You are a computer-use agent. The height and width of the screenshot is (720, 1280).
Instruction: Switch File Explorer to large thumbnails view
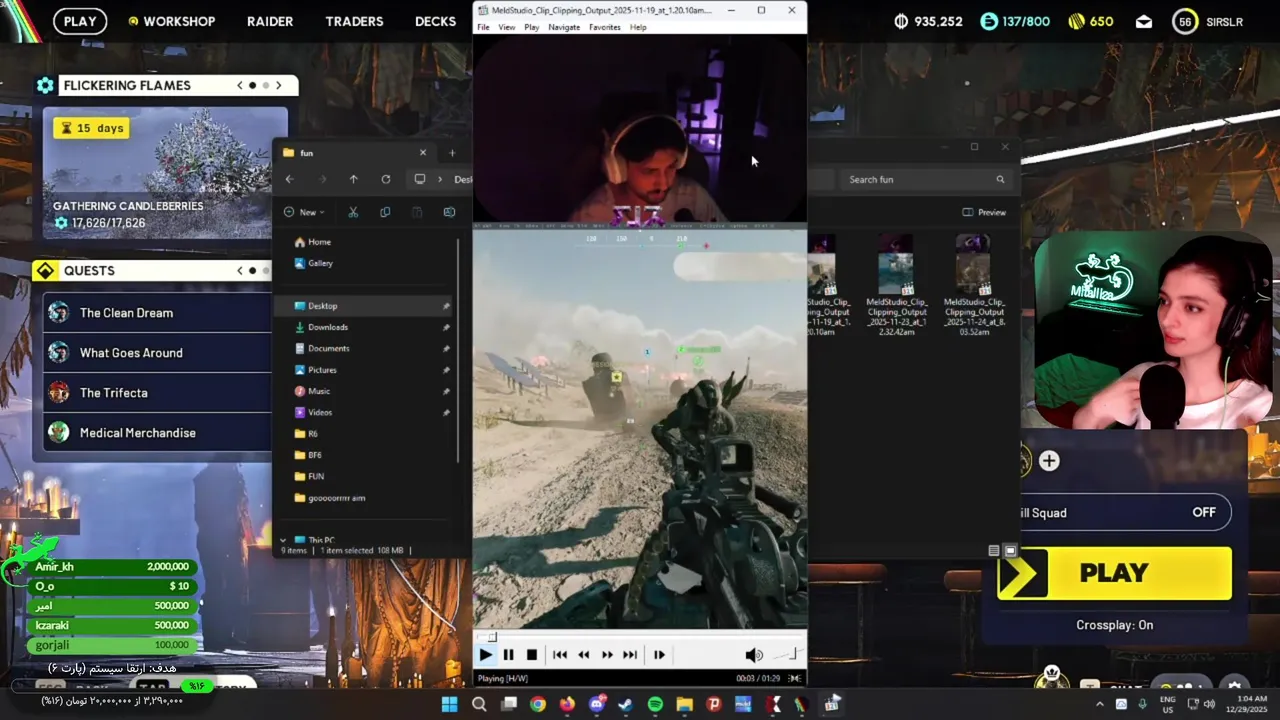click(x=1010, y=551)
